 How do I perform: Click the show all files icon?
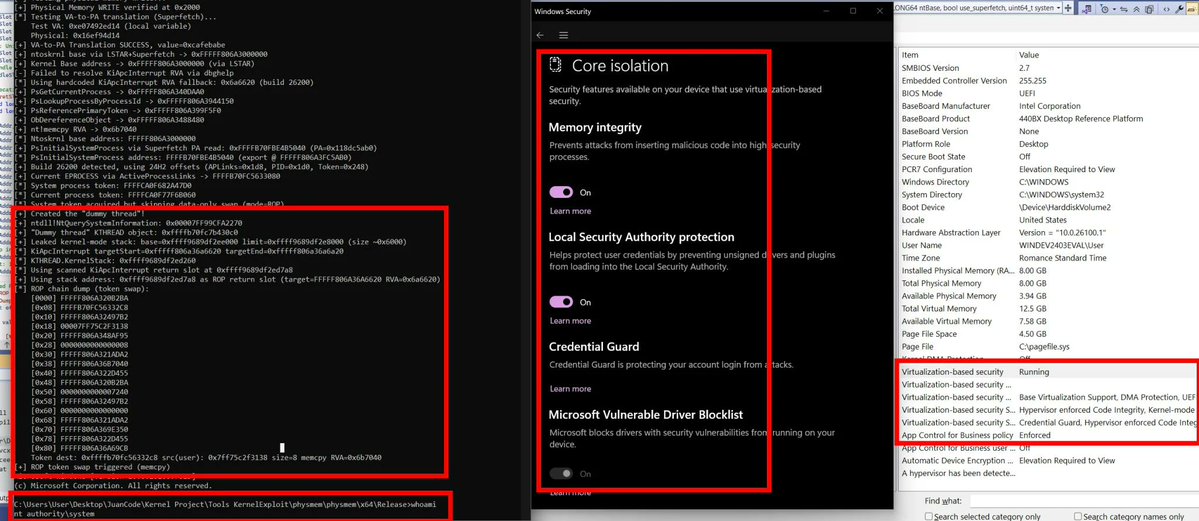1149,9
